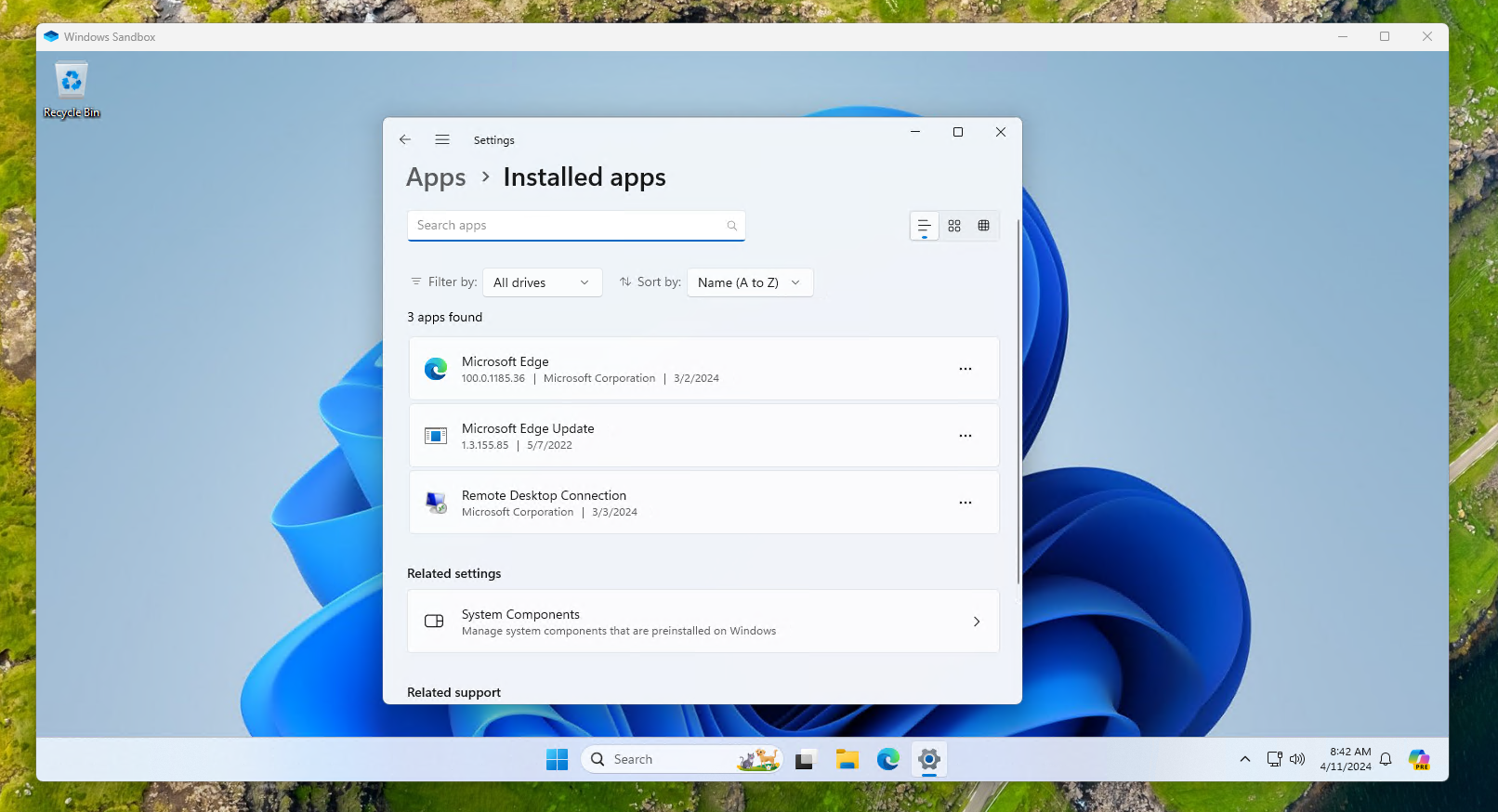This screenshot has width=1498, height=812.
Task: Open network status tray icon
Action: click(x=1275, y=759)
